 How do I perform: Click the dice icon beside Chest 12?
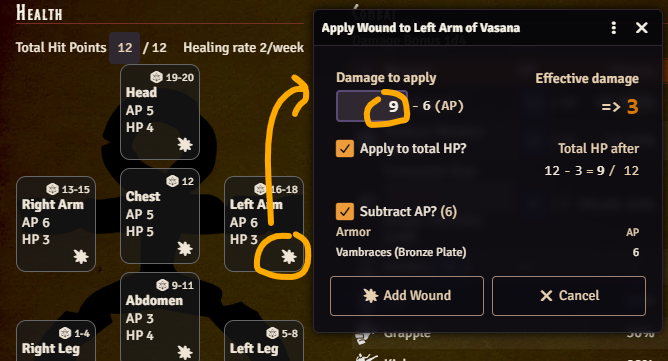click(x=173, y=181)
